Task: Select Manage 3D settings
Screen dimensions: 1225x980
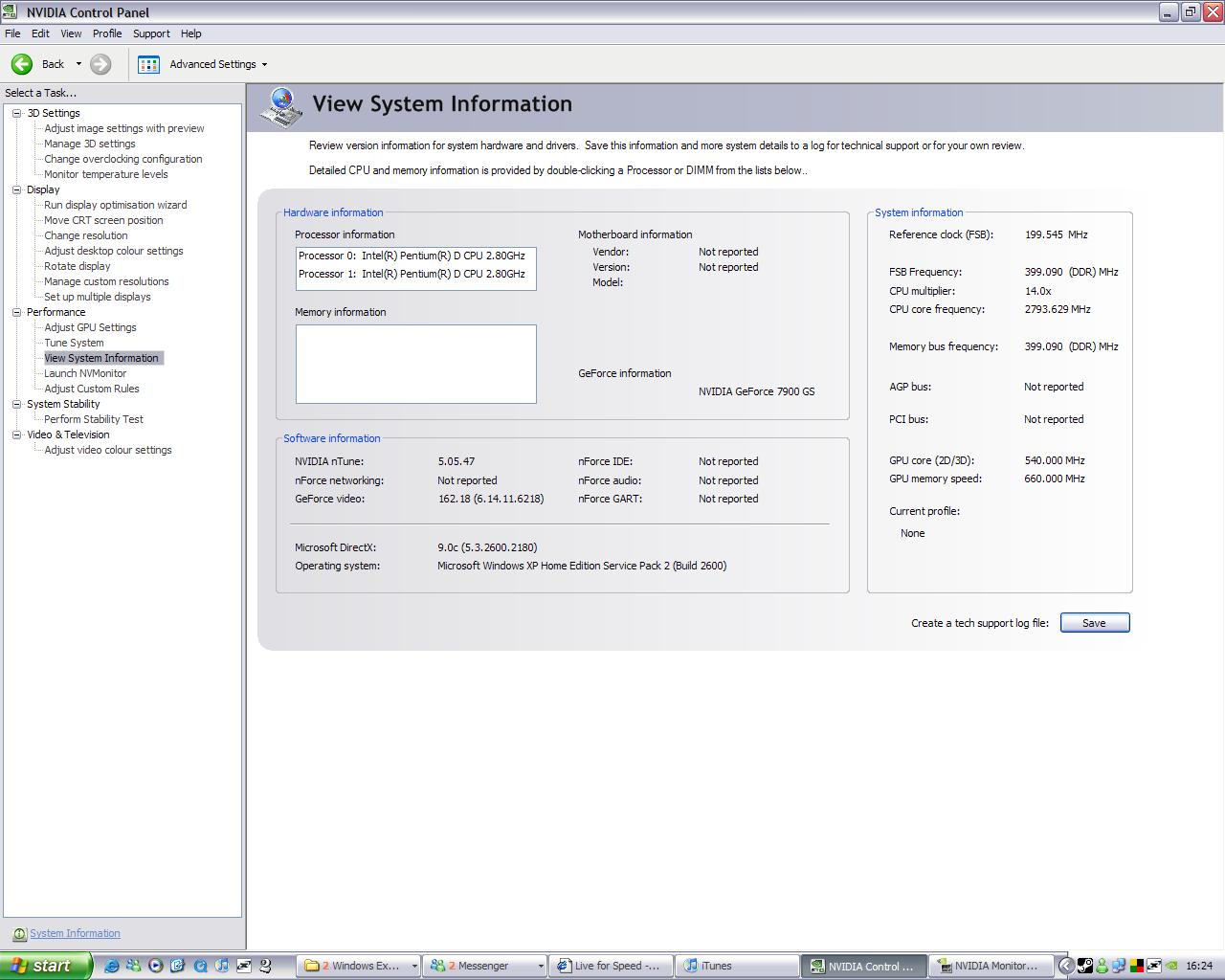Action: point(90,144)
